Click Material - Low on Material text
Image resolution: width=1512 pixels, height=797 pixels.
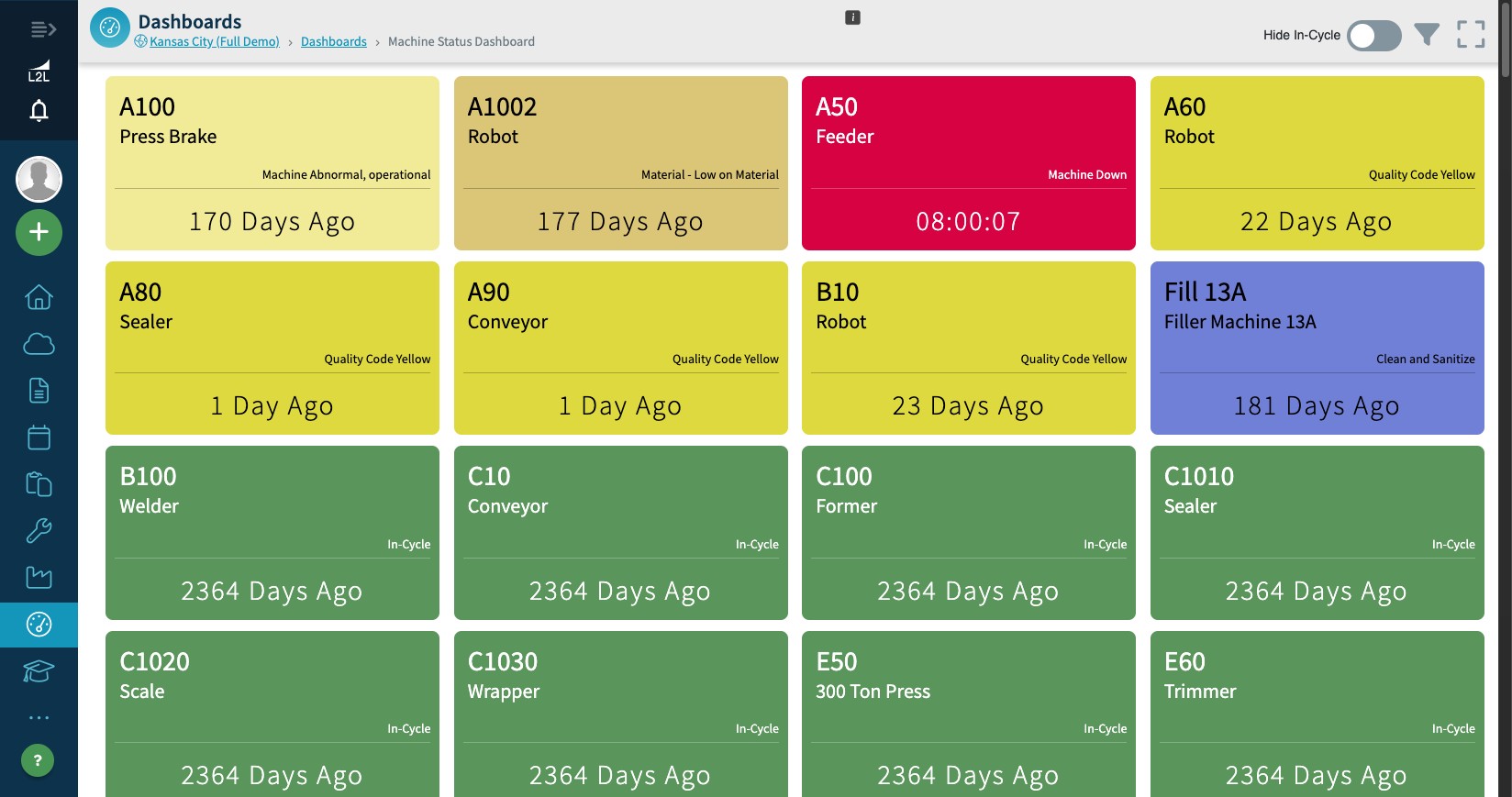point(710,174)
